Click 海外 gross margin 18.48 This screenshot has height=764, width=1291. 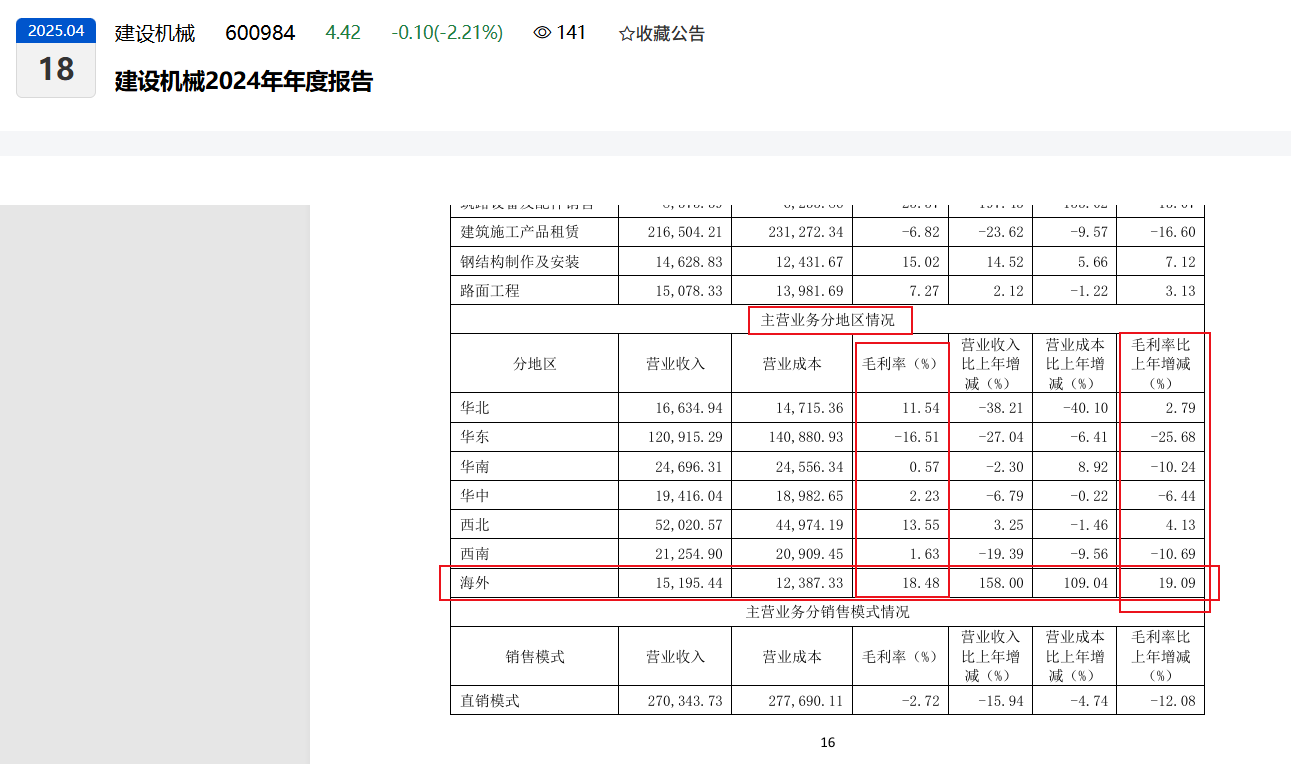coord(920,582)
